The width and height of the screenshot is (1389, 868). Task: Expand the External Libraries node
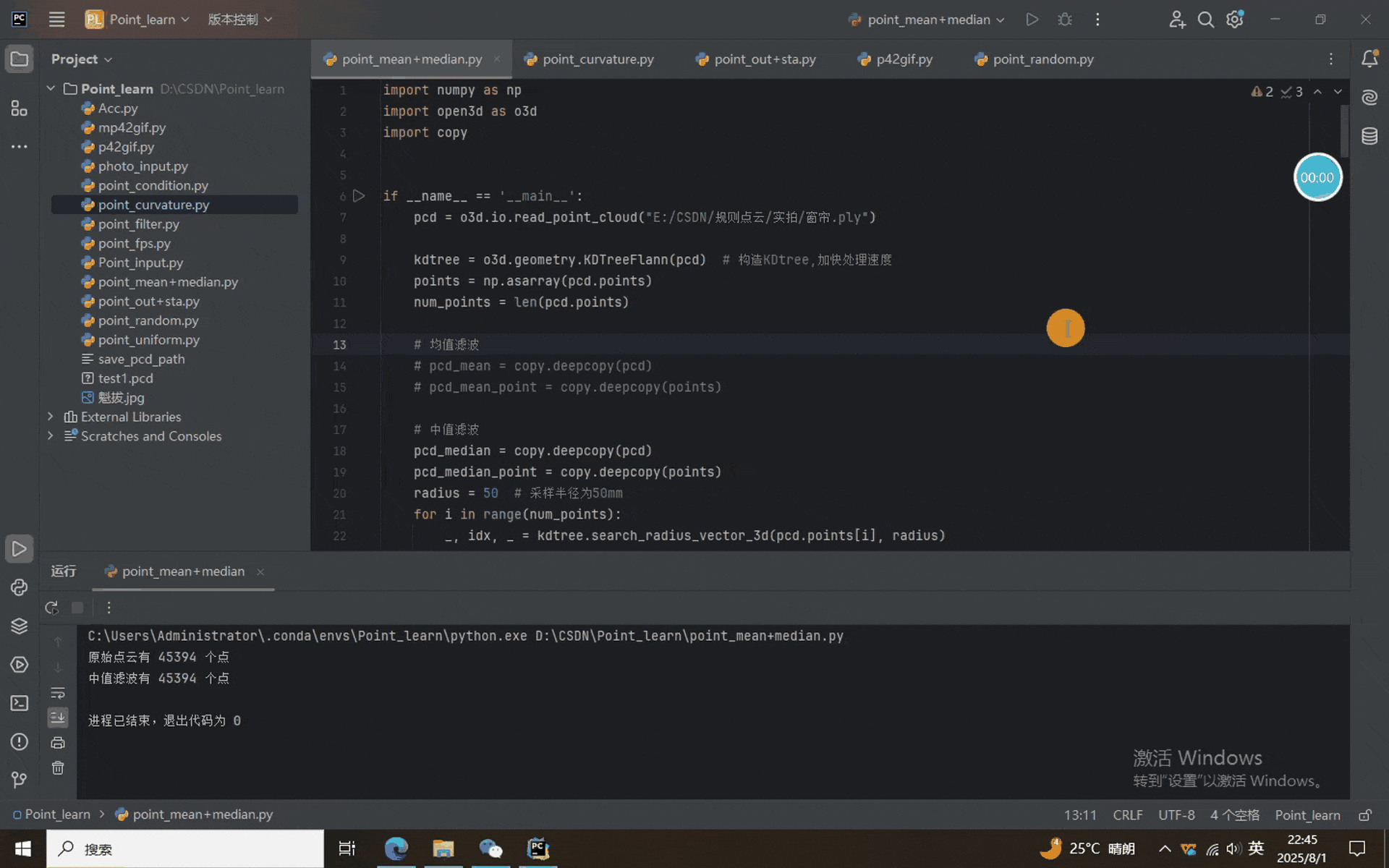click(50, 417)
